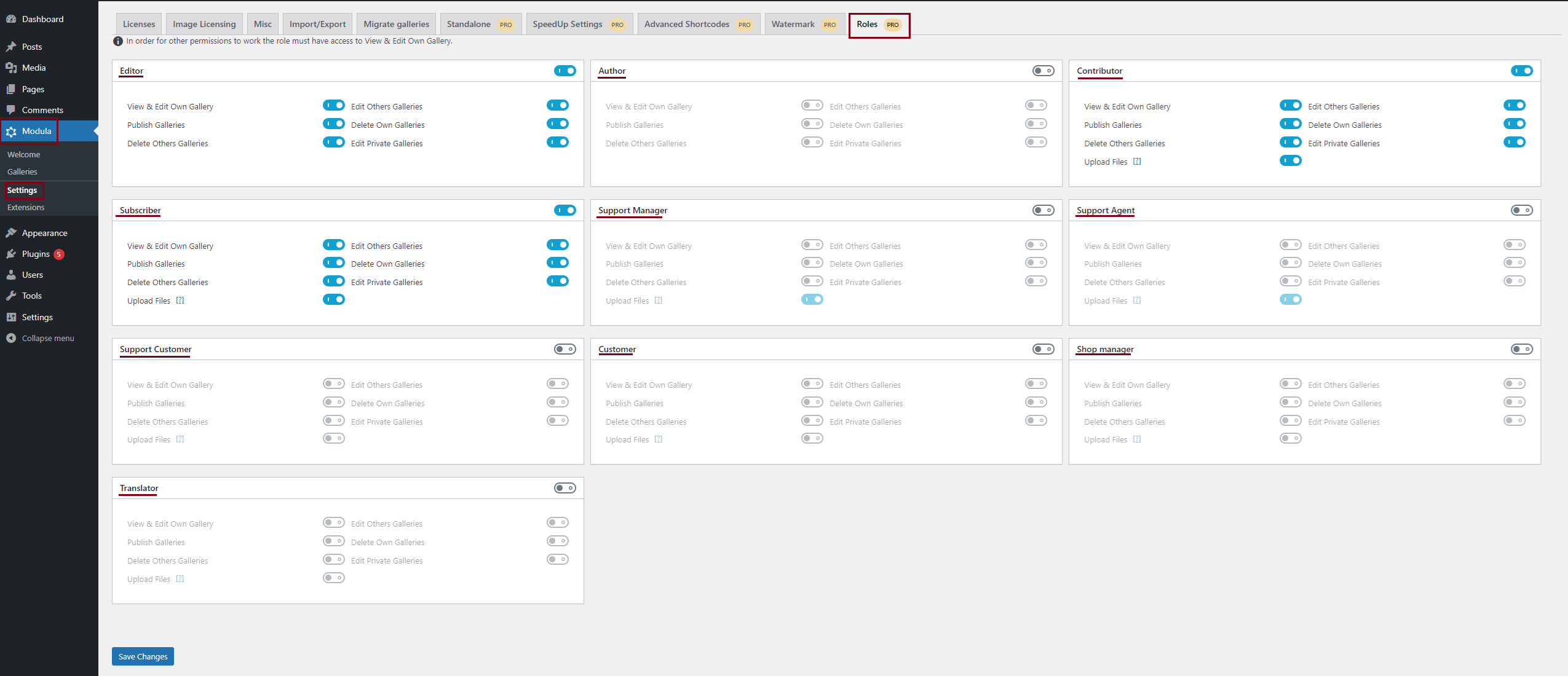Click the Save Changes button

143,656
